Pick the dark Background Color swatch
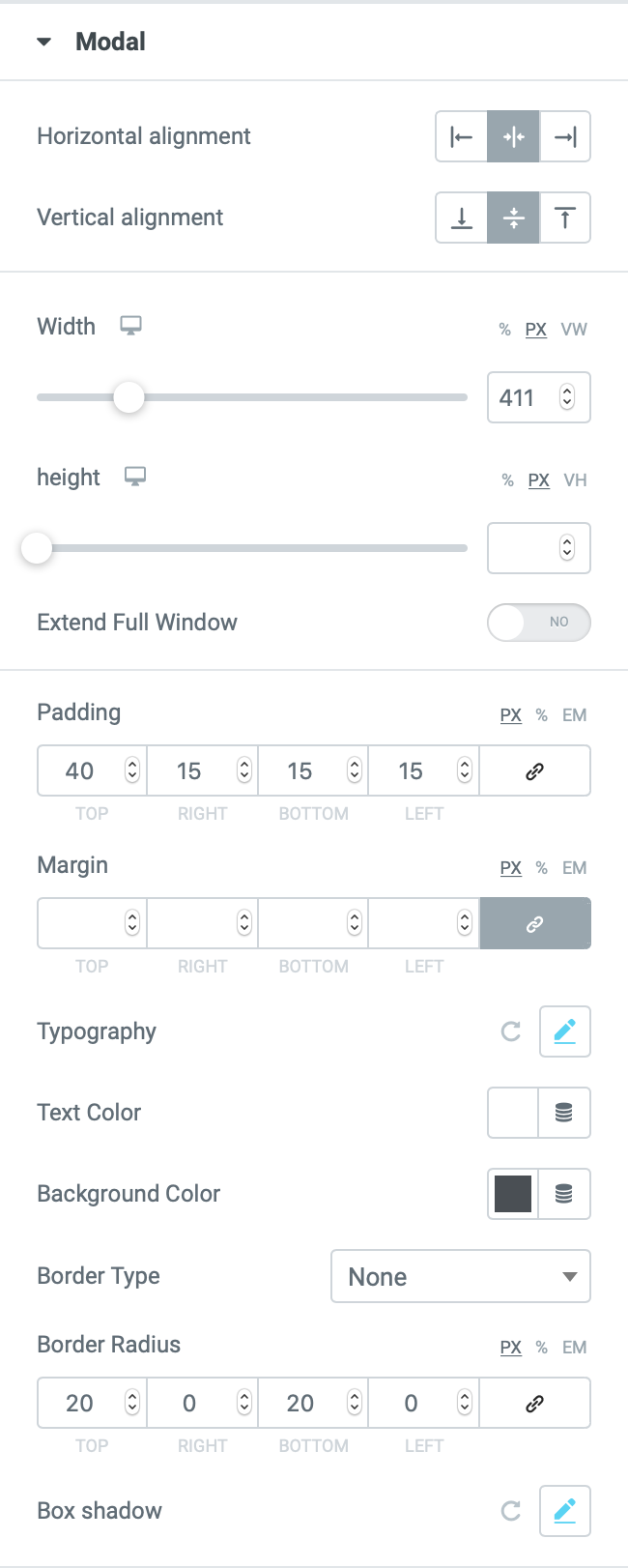Image resolution: width=628 pixels, height=1568 pixels. (x=513, y=1194)
